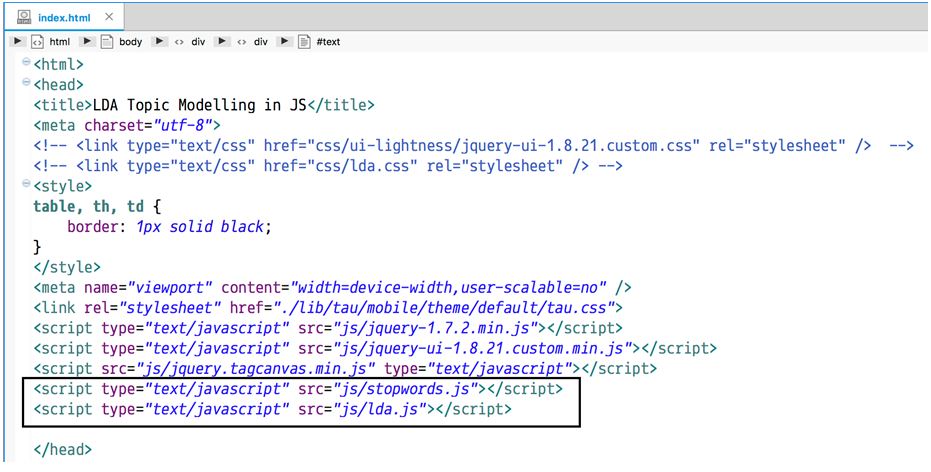Expand the arrow before body breadcrumb

[x=88, y=42]
